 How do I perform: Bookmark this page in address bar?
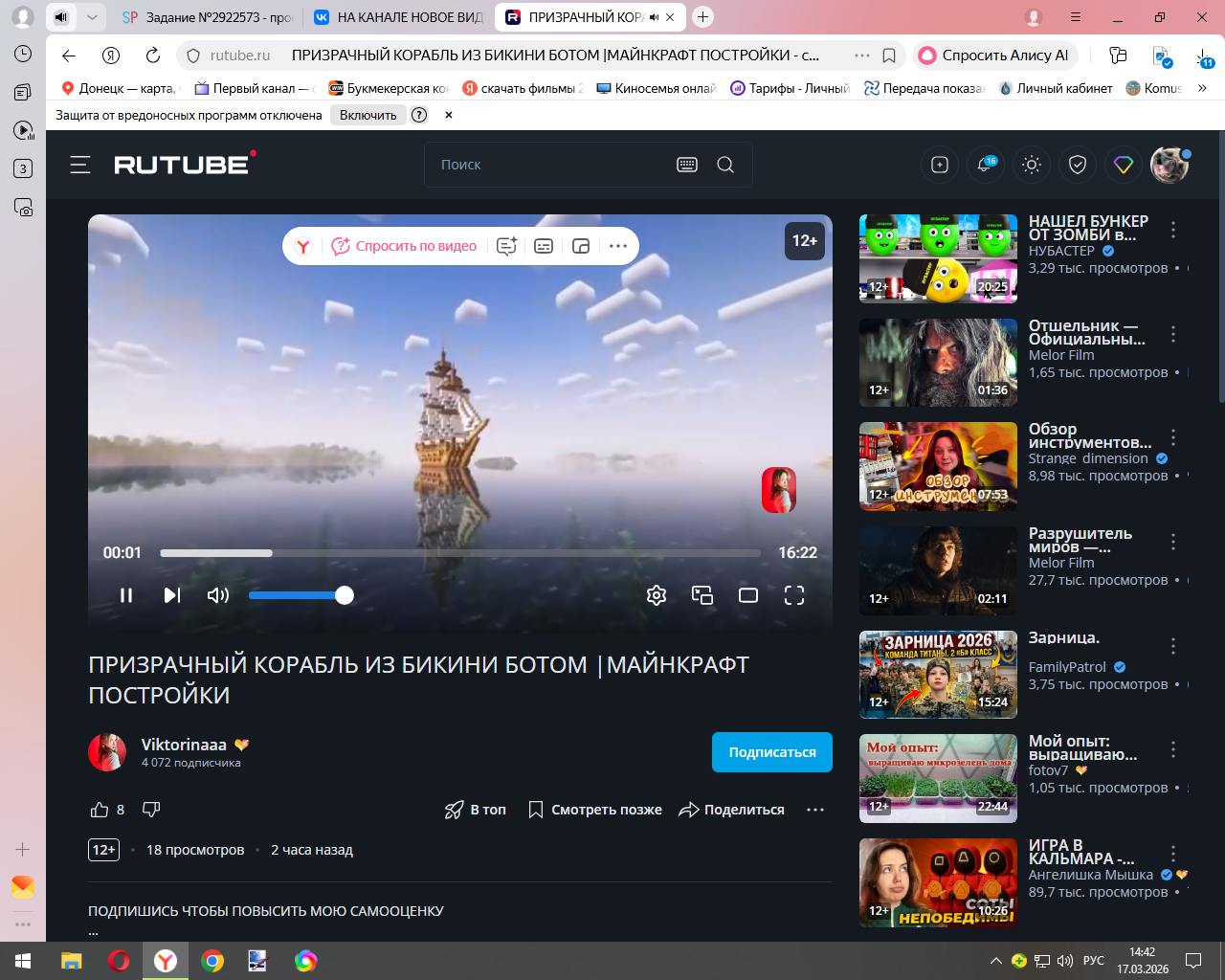click(889, 56)
